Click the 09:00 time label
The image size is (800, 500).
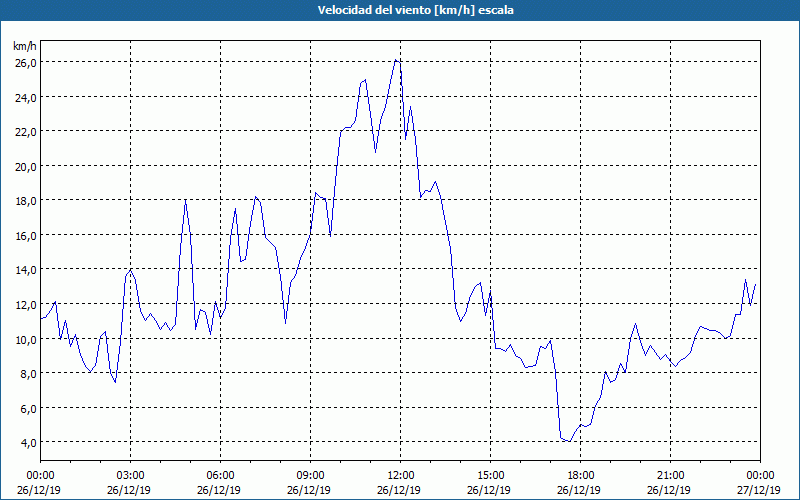(310, 476)
